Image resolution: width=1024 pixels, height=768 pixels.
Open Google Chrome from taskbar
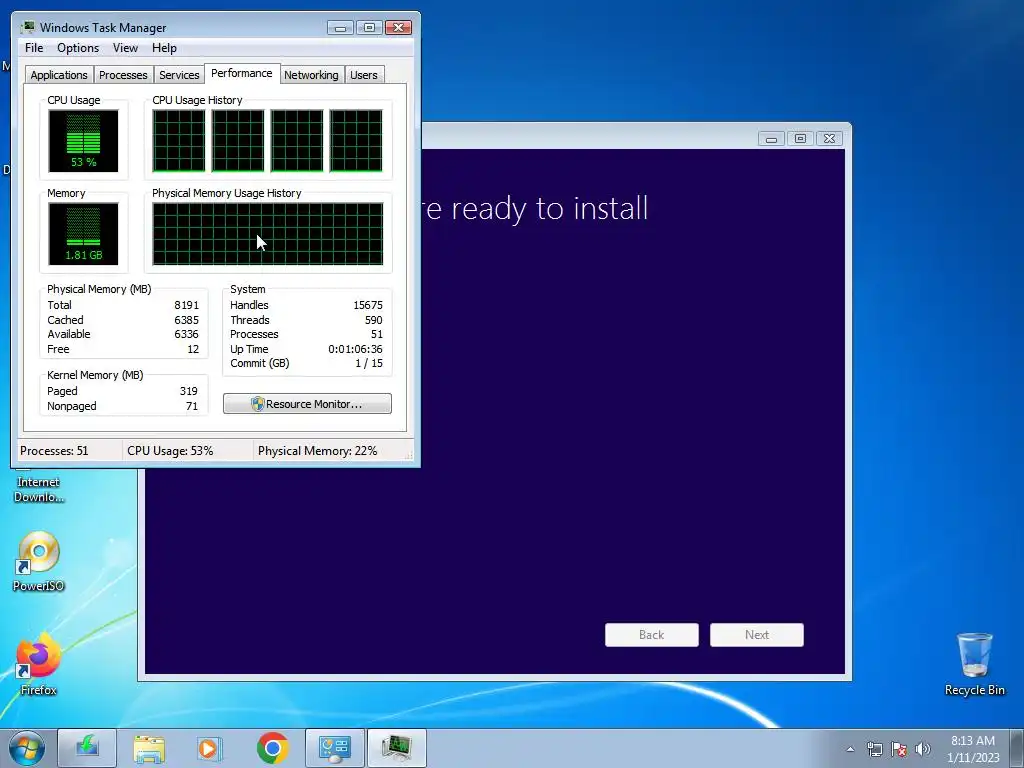(x=272, y=748)
